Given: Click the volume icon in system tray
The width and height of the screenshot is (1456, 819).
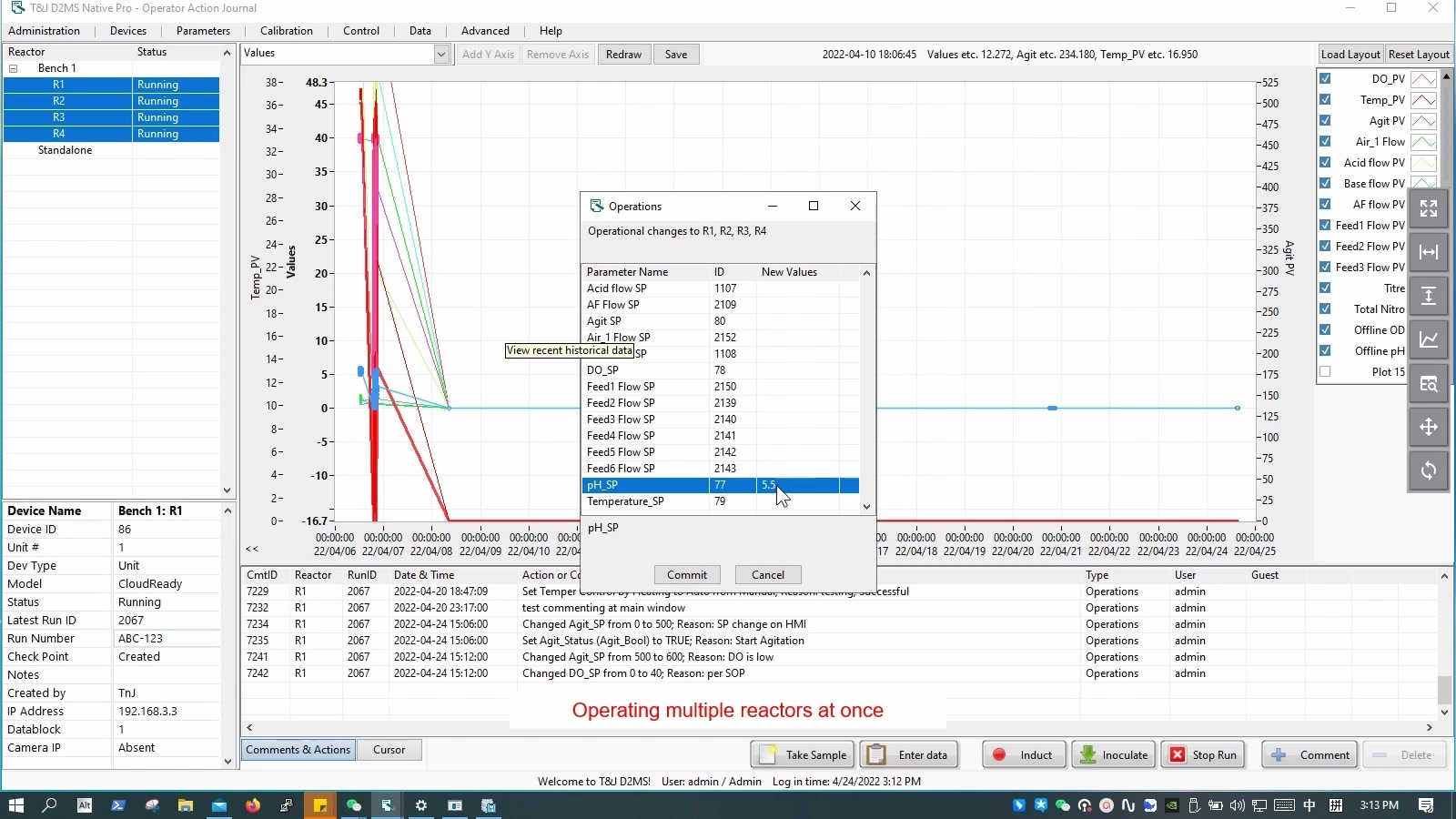Looking at the screenshot, I should tap(1237, 805).
